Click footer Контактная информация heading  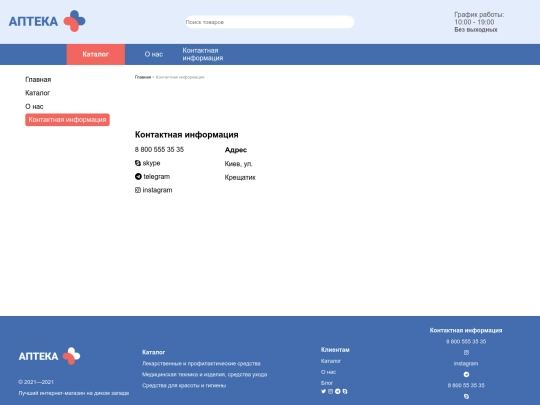point(466,330)
